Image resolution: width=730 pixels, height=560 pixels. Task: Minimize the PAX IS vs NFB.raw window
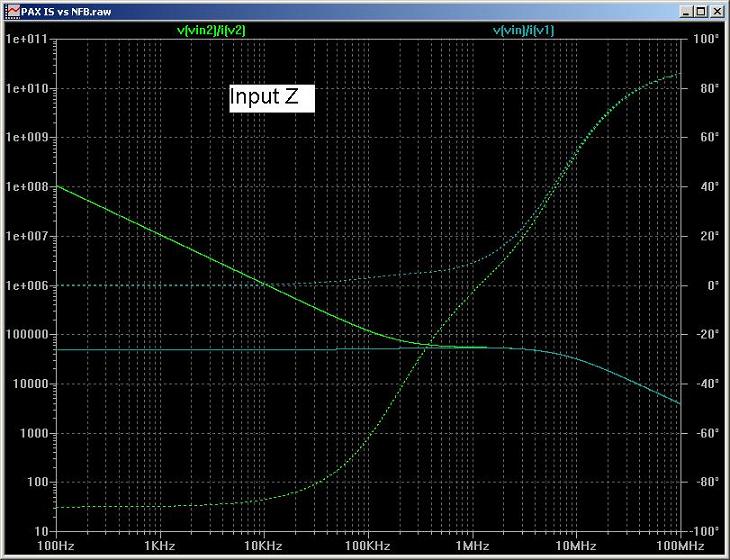[686, 12]
